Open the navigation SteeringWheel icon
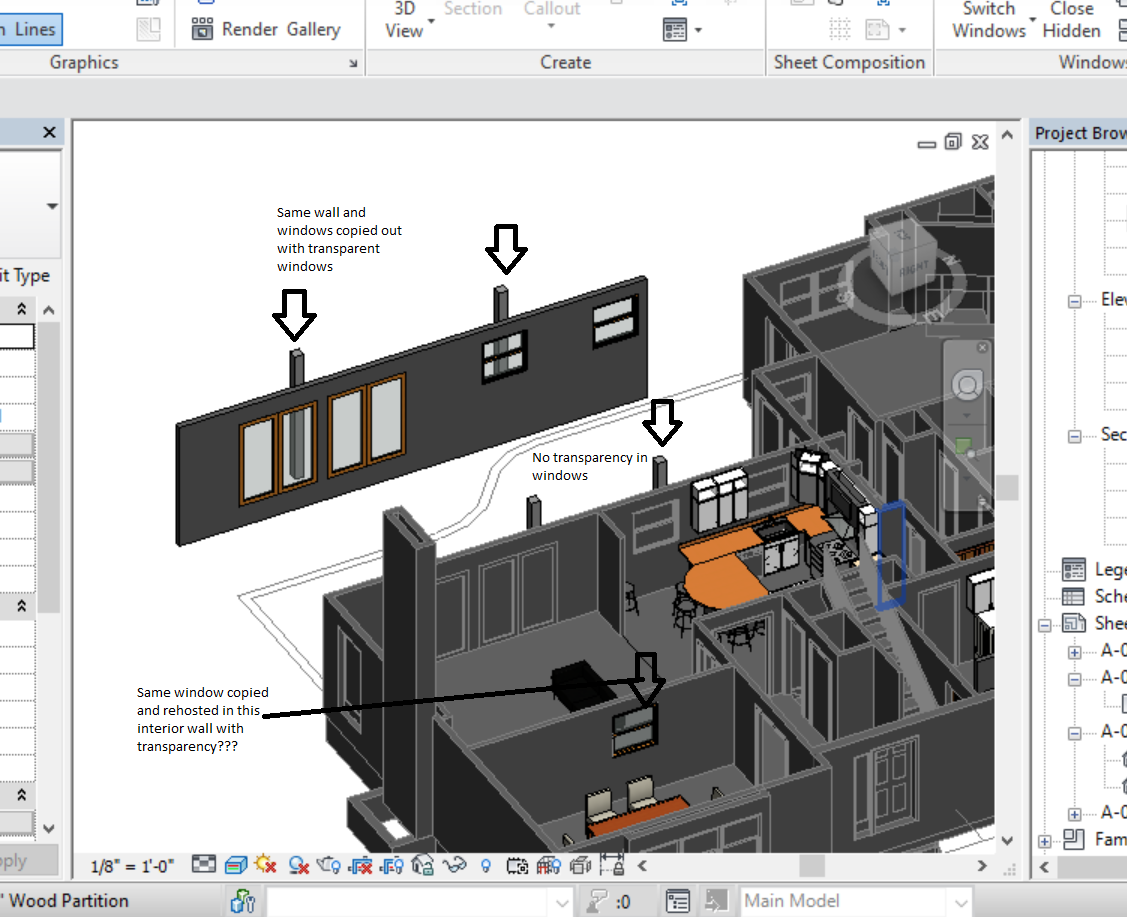Viewport: 1127px width, 917px height. click(x=966, y=384)
